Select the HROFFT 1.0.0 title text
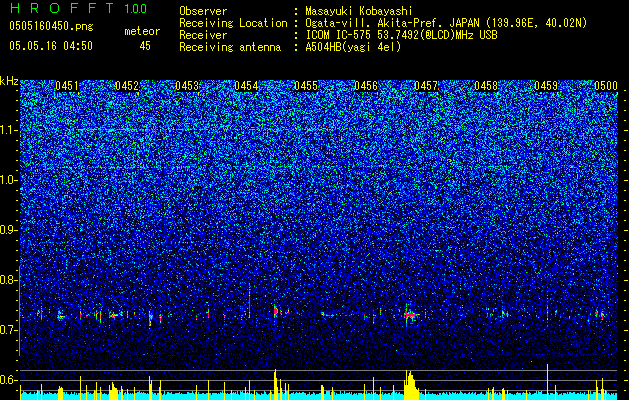 pyautogui.click(x=78, y=8)
